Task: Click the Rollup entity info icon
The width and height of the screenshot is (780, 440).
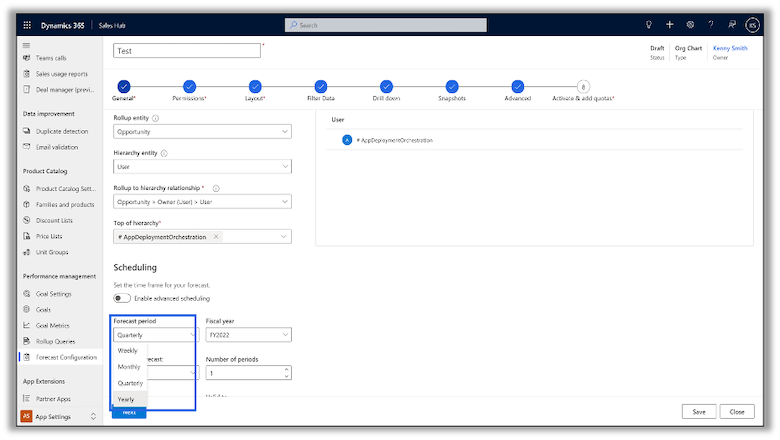Action: [155, 118]
